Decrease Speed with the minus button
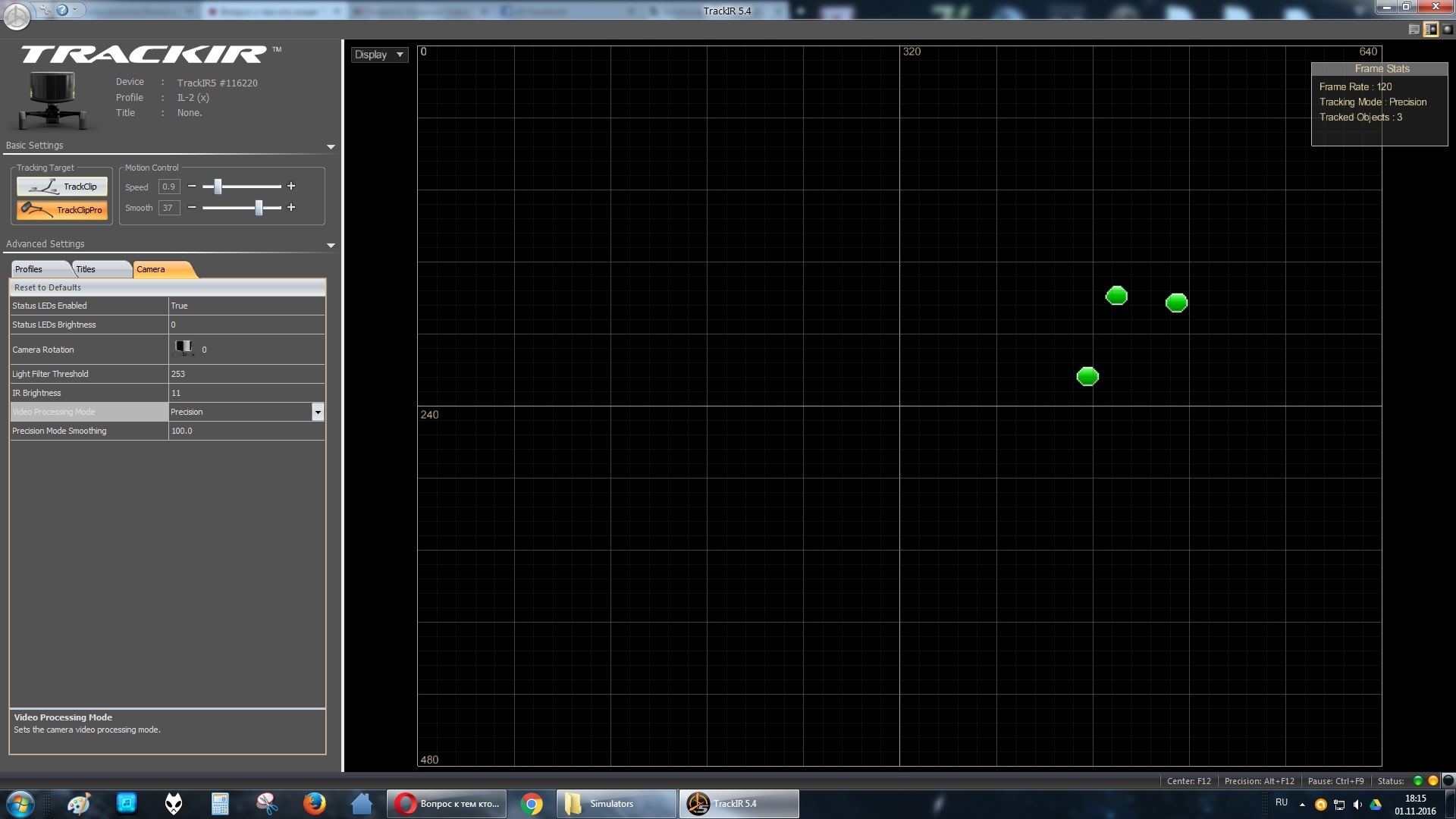The image size is (1456, 819). pos(192,187)
